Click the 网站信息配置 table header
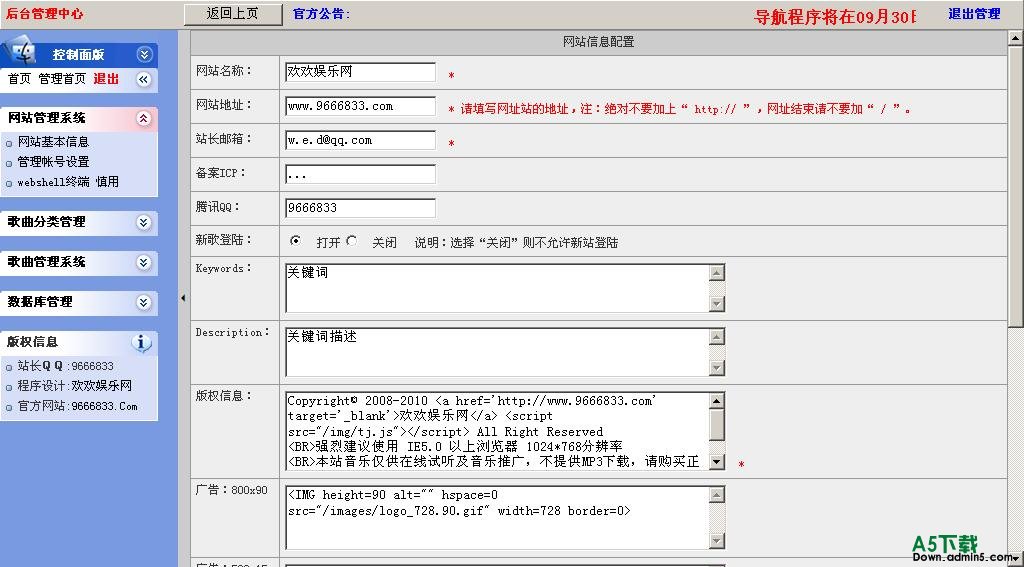1024x567 pixels. pos(598,42)
